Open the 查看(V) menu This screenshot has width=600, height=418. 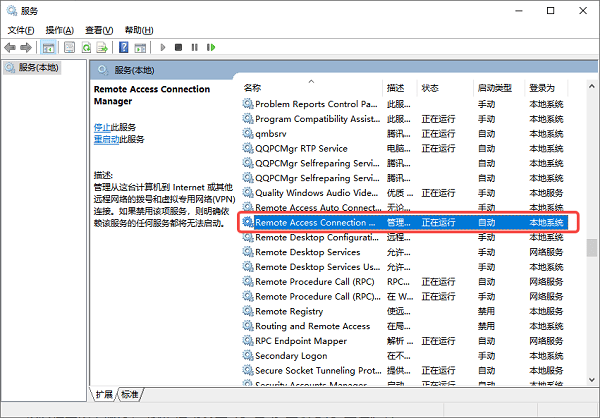click(x=99, y=30)
